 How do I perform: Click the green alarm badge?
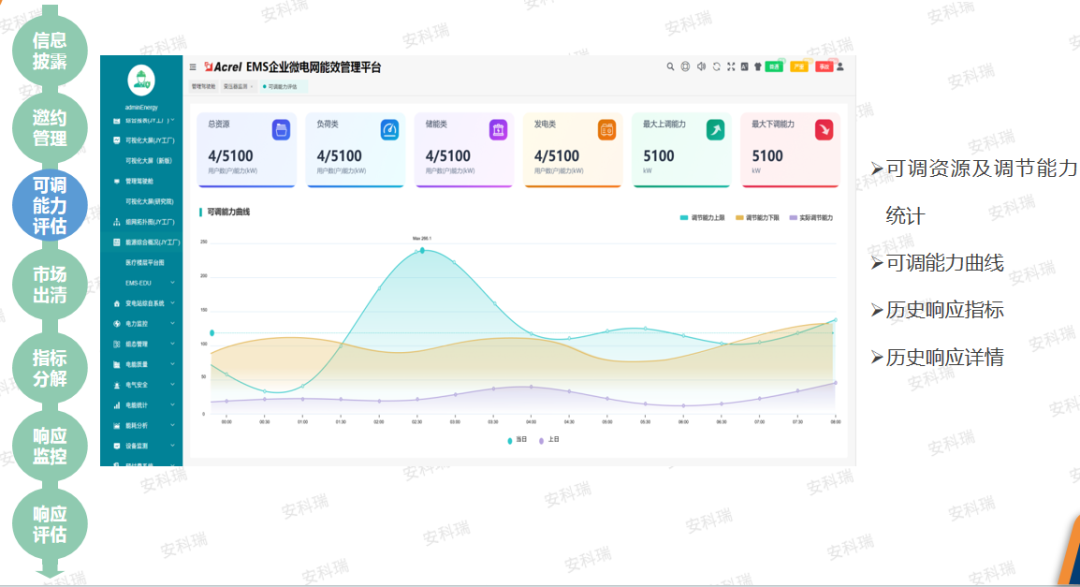click(774, 67)
